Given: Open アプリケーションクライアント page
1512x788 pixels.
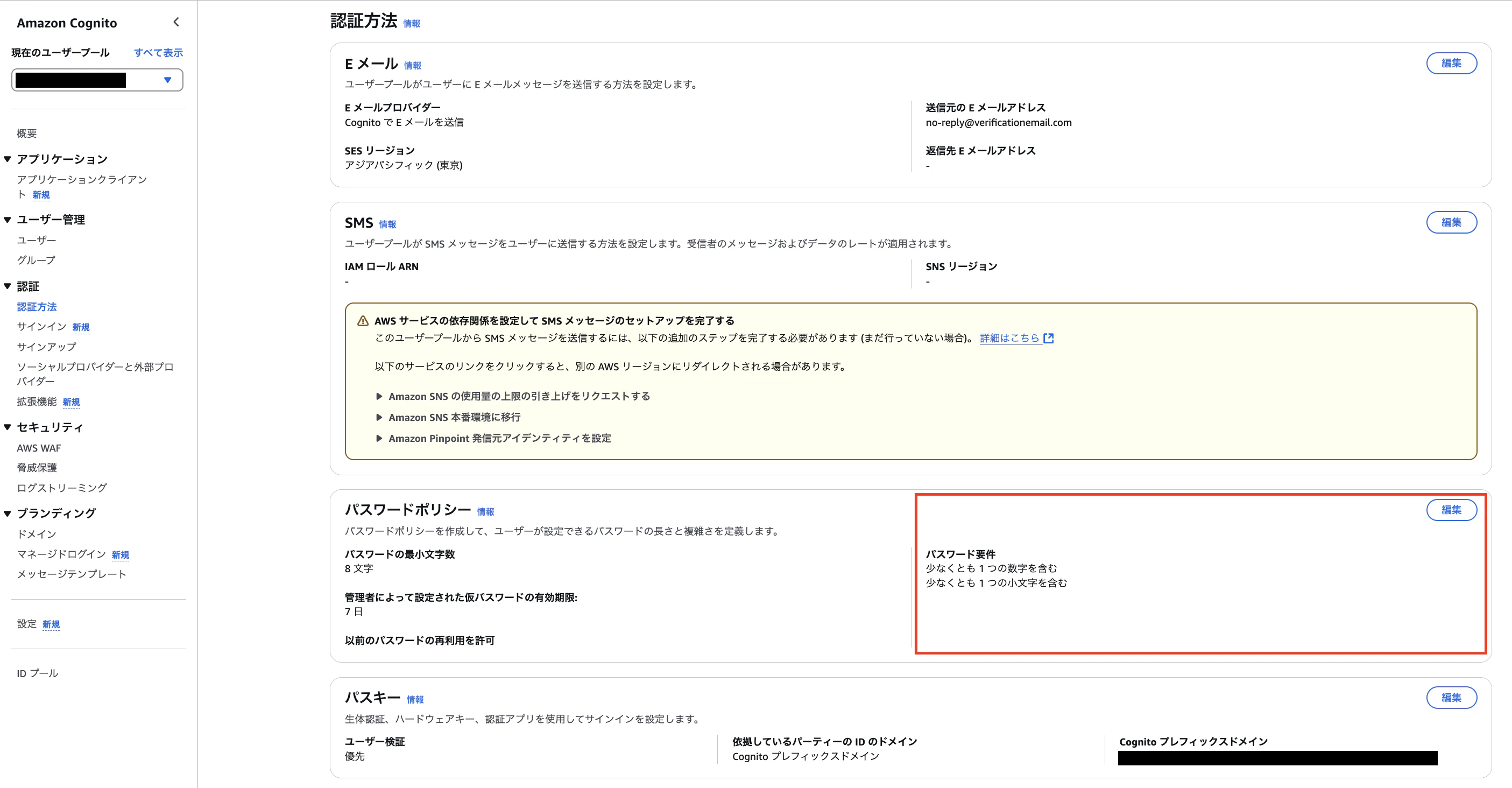Looking at the screenshot, I should pos(82,187).
